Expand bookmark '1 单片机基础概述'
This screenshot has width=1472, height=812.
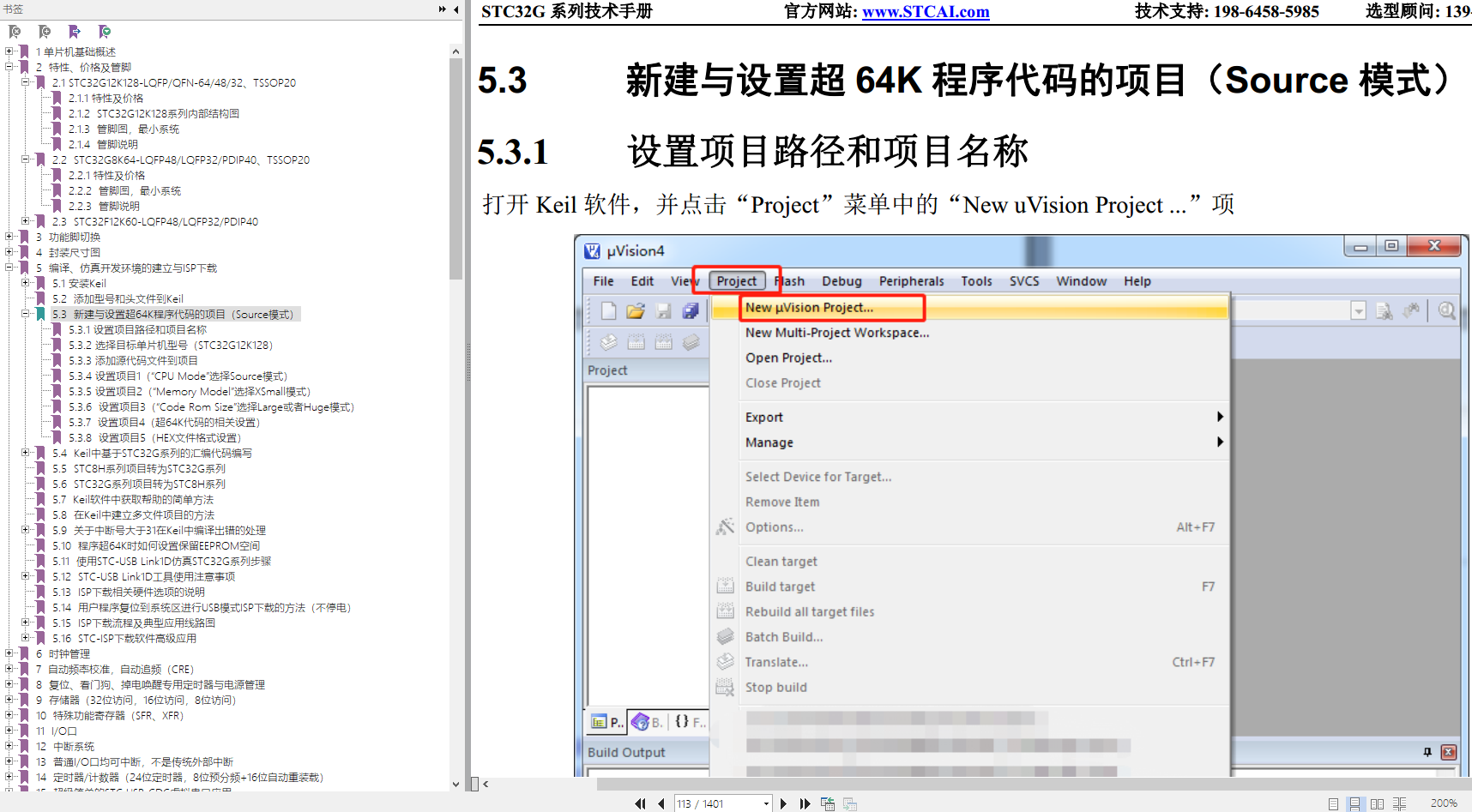point(9,52)
